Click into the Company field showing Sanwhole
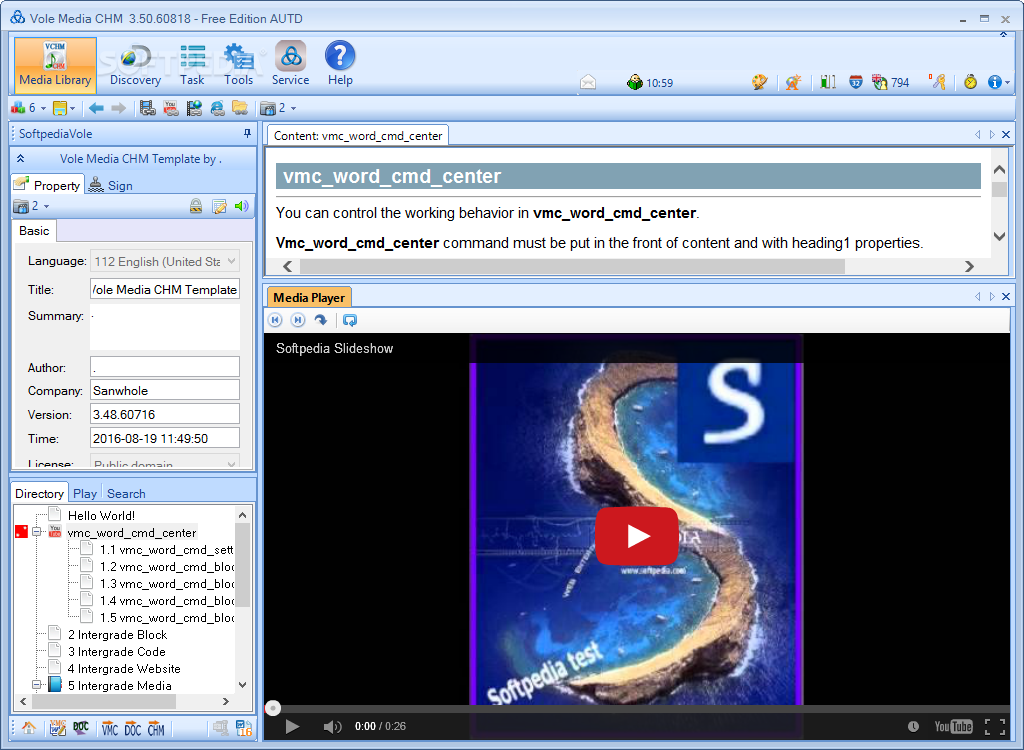The height and width of the screenshot is (750, 1024). [x=165, y=391]
